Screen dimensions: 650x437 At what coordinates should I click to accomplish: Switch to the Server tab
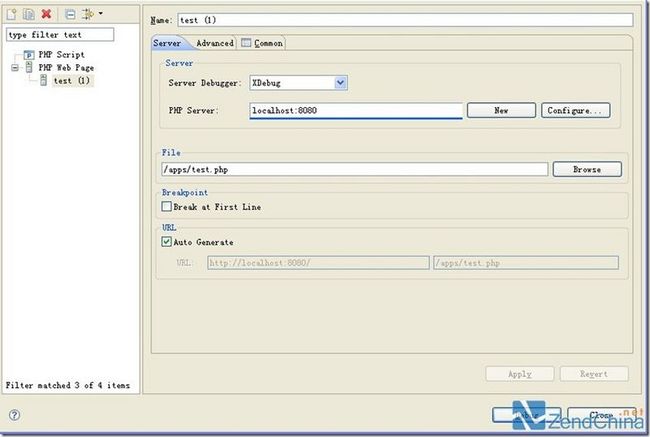(x=167, y=43)
